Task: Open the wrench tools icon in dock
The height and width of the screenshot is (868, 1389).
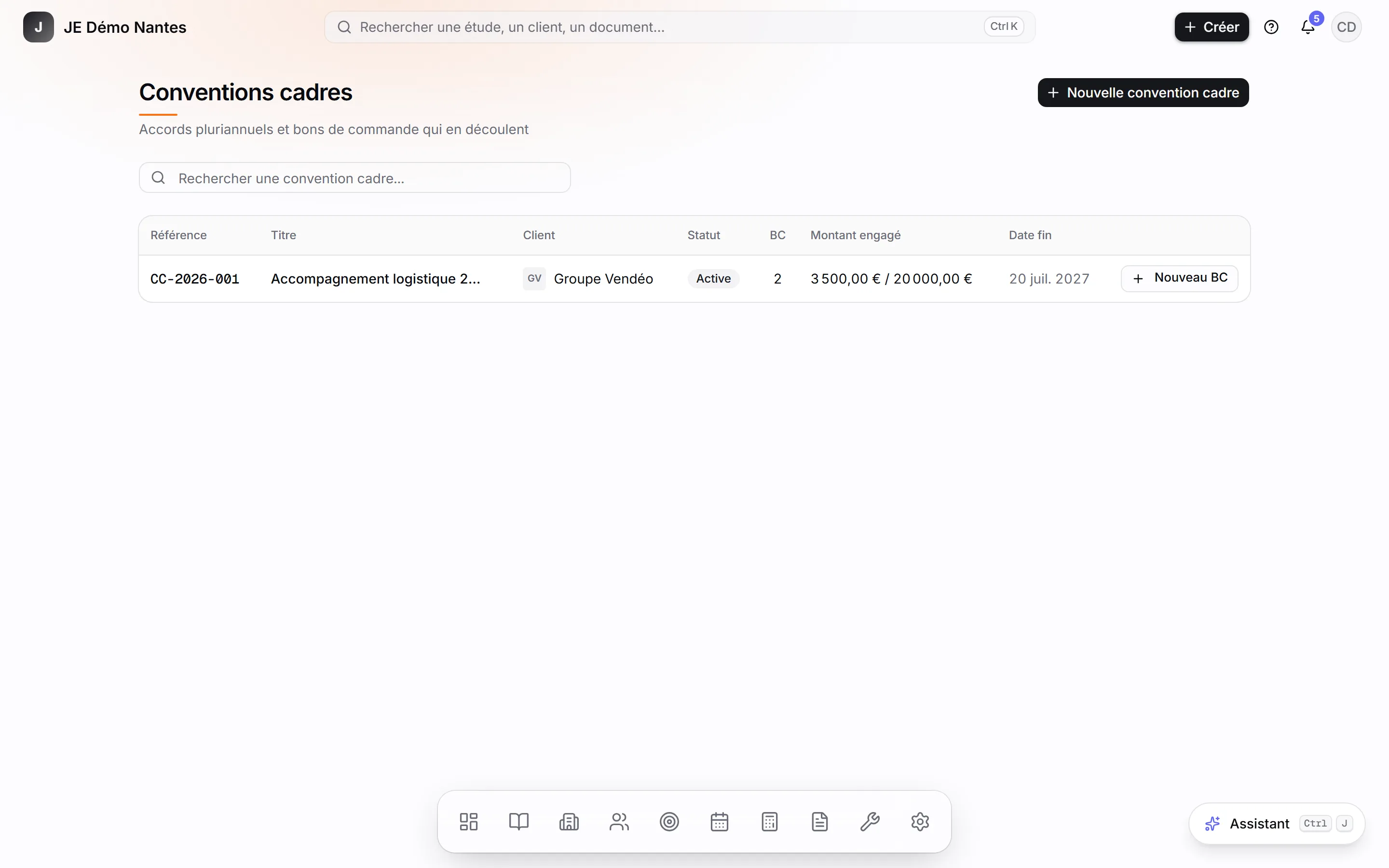Action: click(870, 822)
